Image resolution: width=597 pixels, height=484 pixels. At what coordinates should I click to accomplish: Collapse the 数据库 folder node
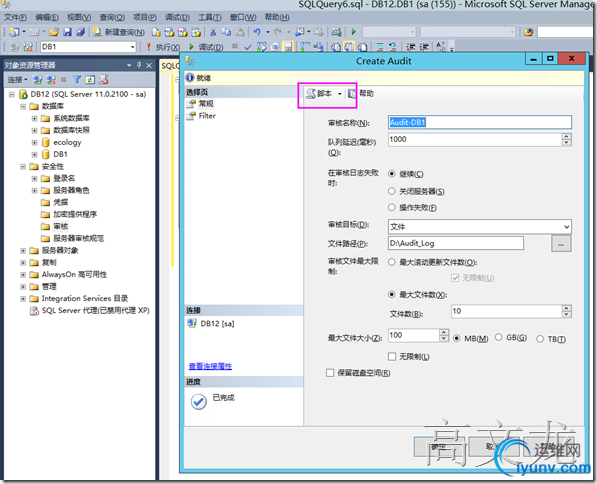(23, 106)
